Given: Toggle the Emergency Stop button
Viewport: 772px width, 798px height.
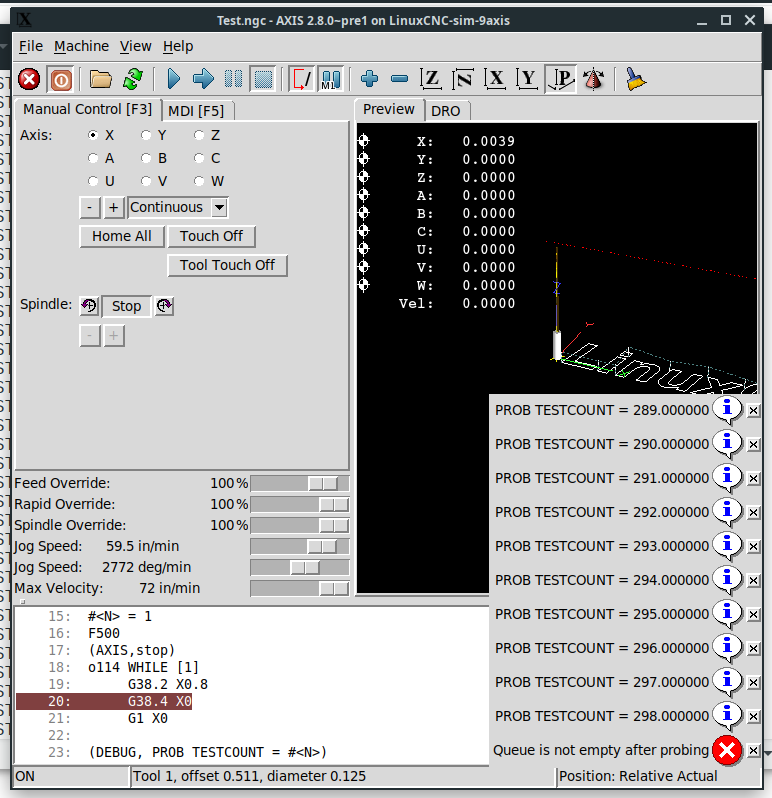Looking at the screenshot, I should (x=29, y=79).
